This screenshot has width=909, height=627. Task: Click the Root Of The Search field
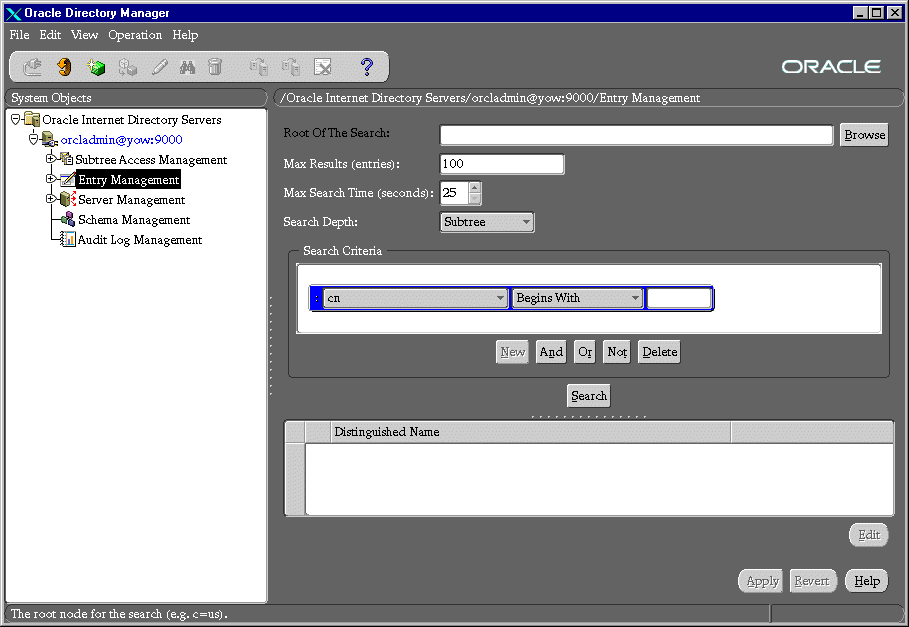pyautogui.click(x=636, y=135)
